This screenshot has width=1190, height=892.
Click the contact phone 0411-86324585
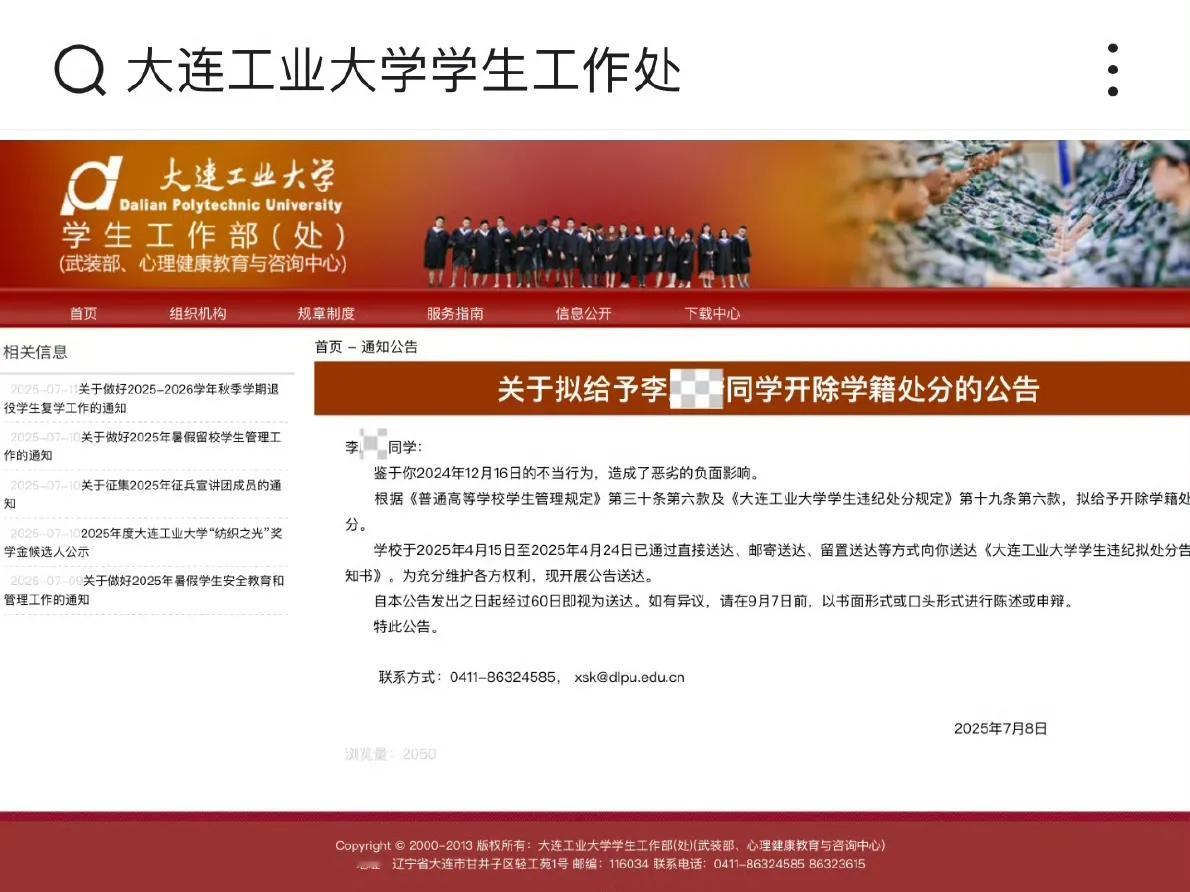505,677
